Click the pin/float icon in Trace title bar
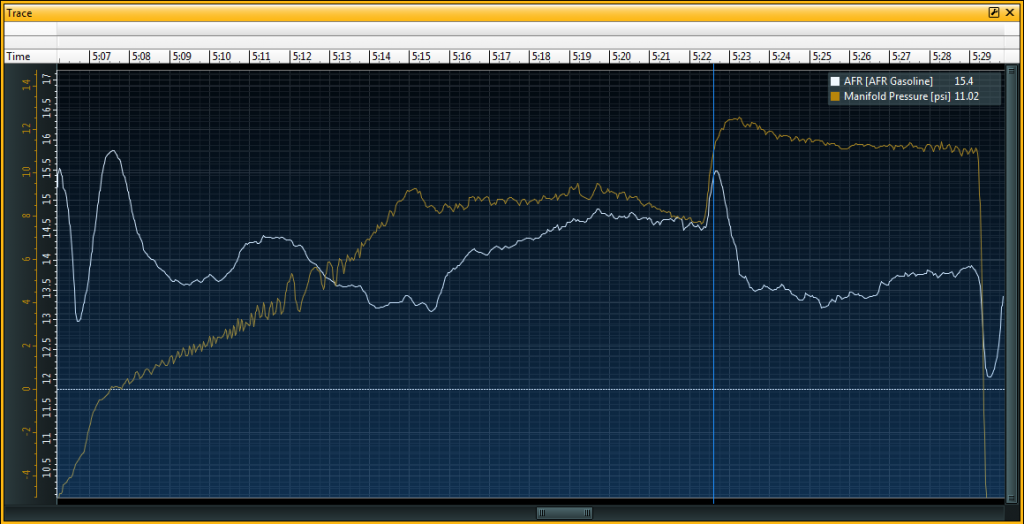The width and height of the screenshot is (1024, 524). pyautogui.click(x=993, y=13)
